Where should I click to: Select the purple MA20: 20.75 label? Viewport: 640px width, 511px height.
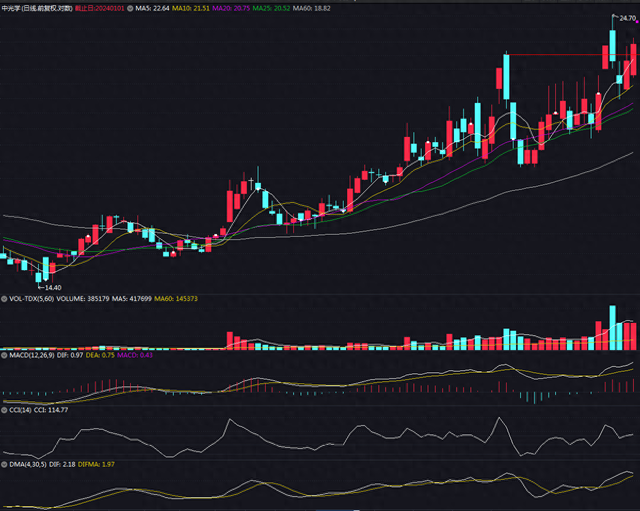coord(231,8)
